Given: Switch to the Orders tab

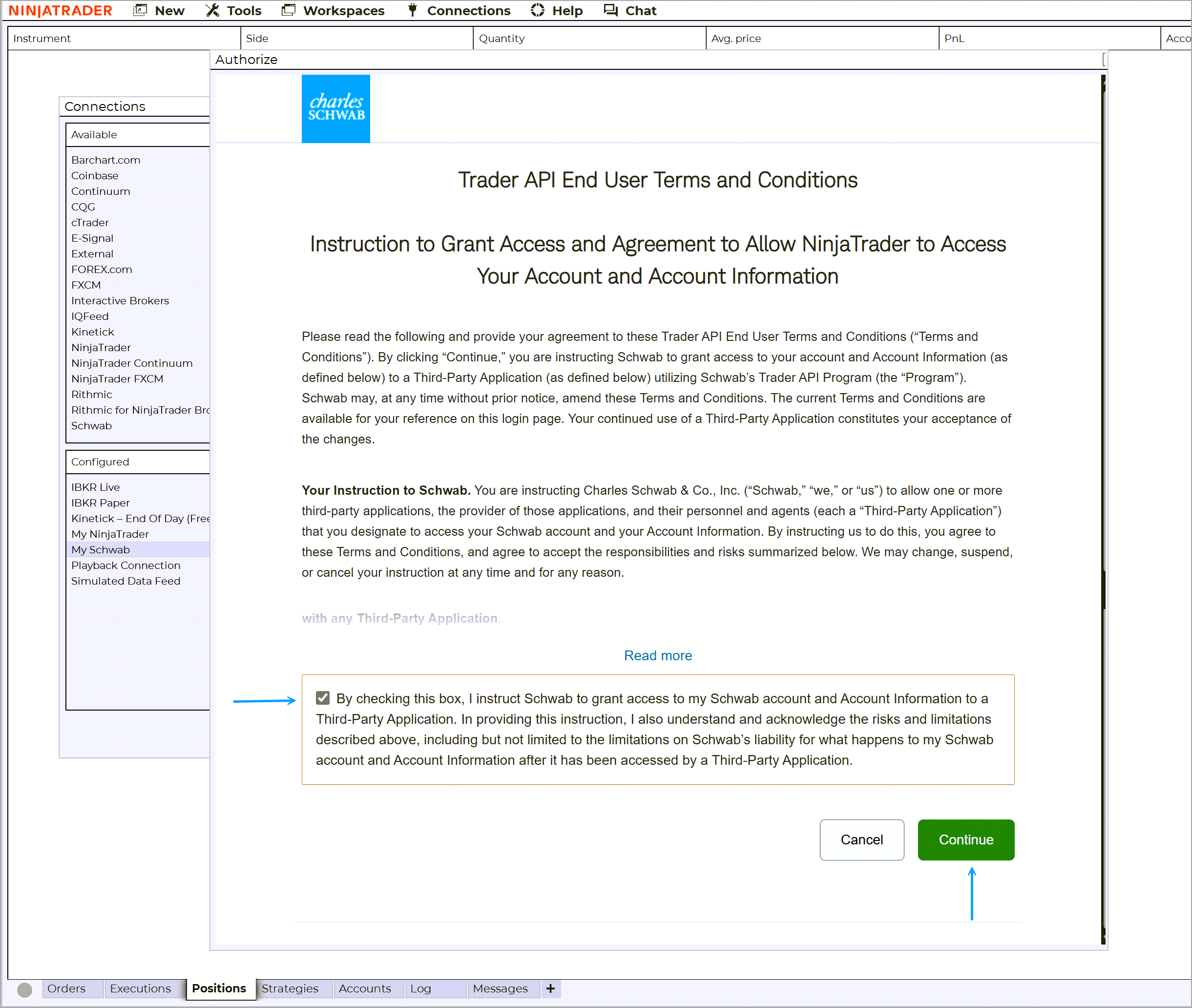Looking at the screenshot, I should tap(66, 988).
